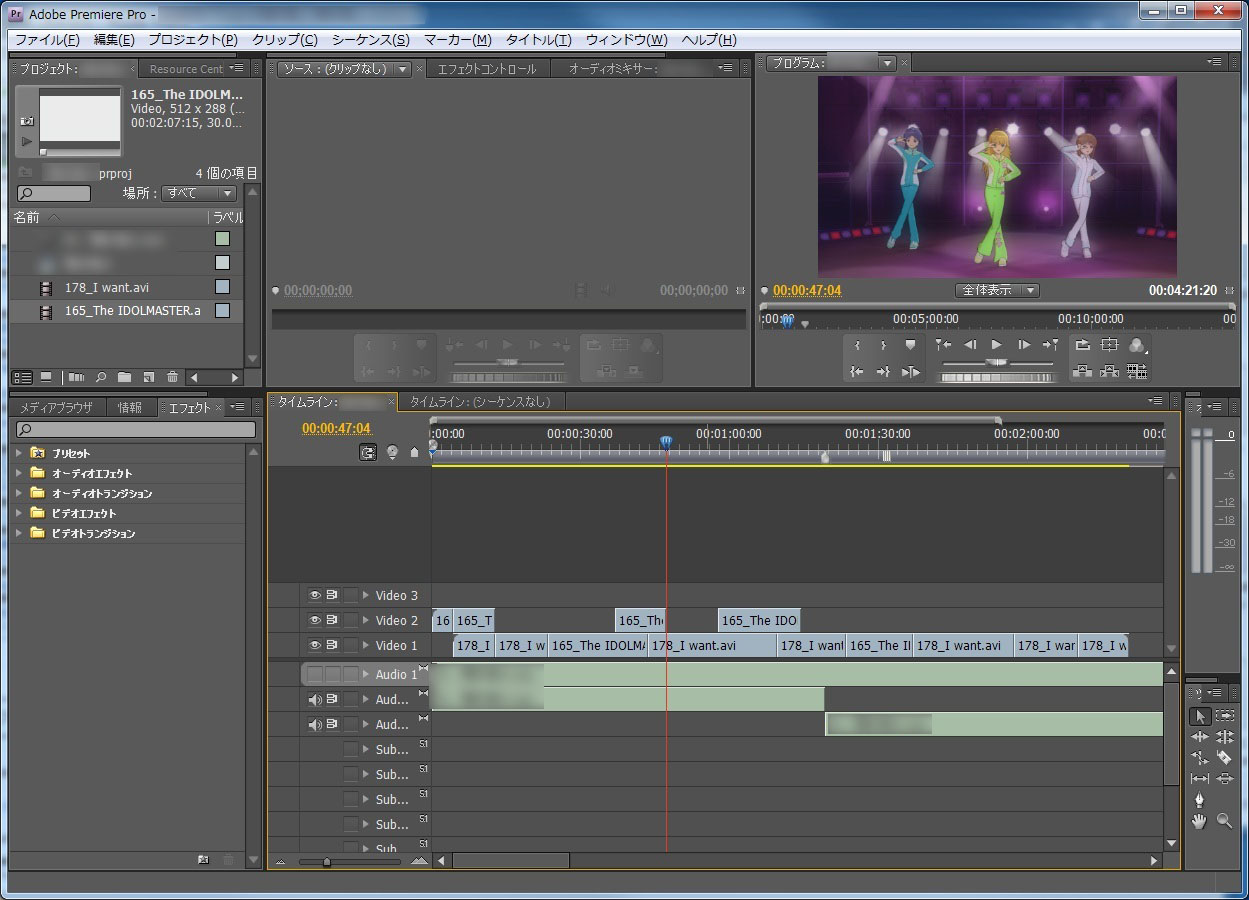Screen dimensions: 1249x900
Task: Mute third audio track speaker icon
Action: click(x=315, y=724)
